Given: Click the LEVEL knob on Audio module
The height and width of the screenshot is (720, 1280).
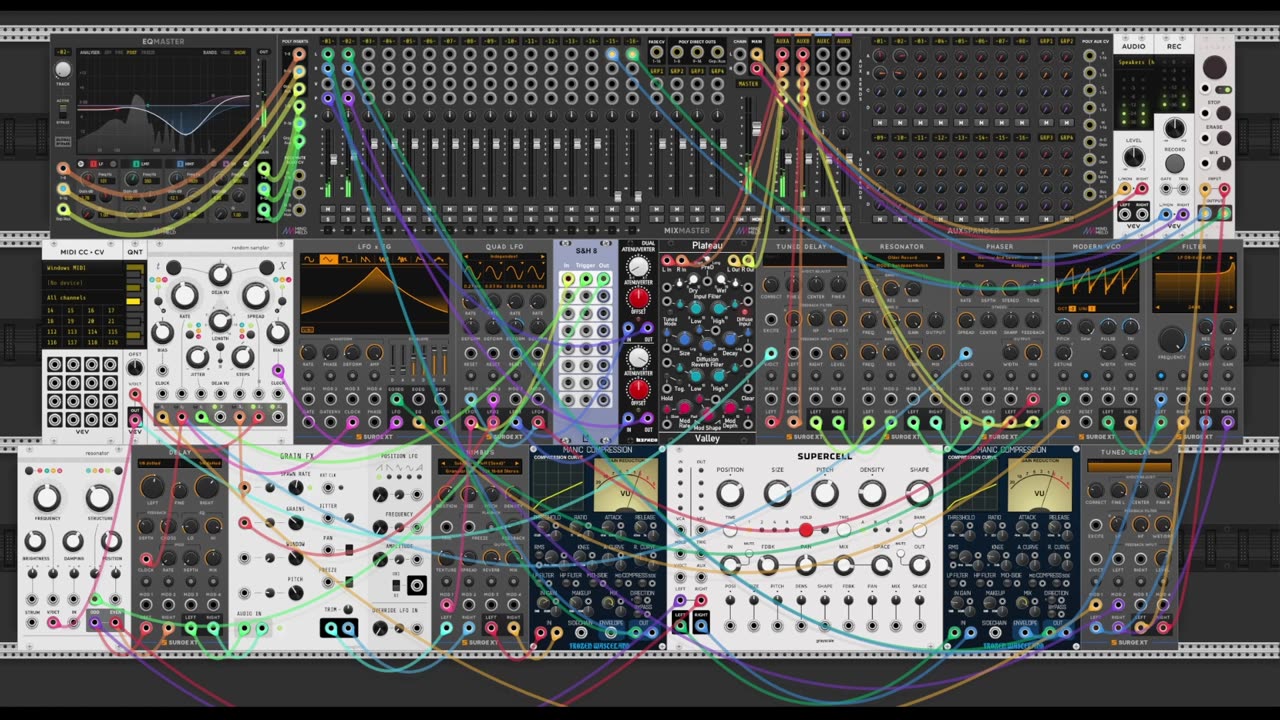Looking at the screenshot, I should pyautogui.click(x=1133, y=158).
